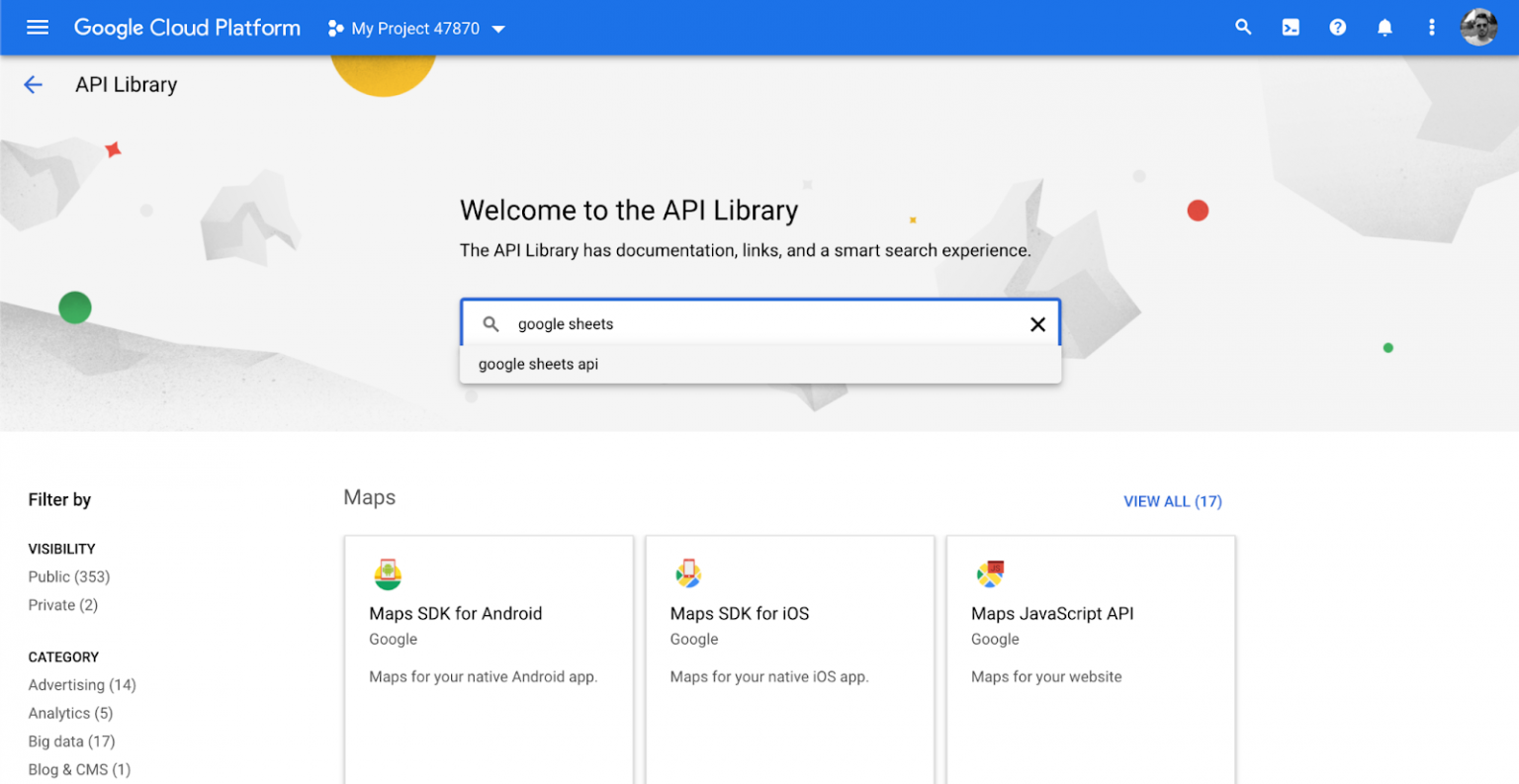This screenshot has height=784, width=1519.
Task: Open the three-dot settings menu
Action: click(1431, 28)
